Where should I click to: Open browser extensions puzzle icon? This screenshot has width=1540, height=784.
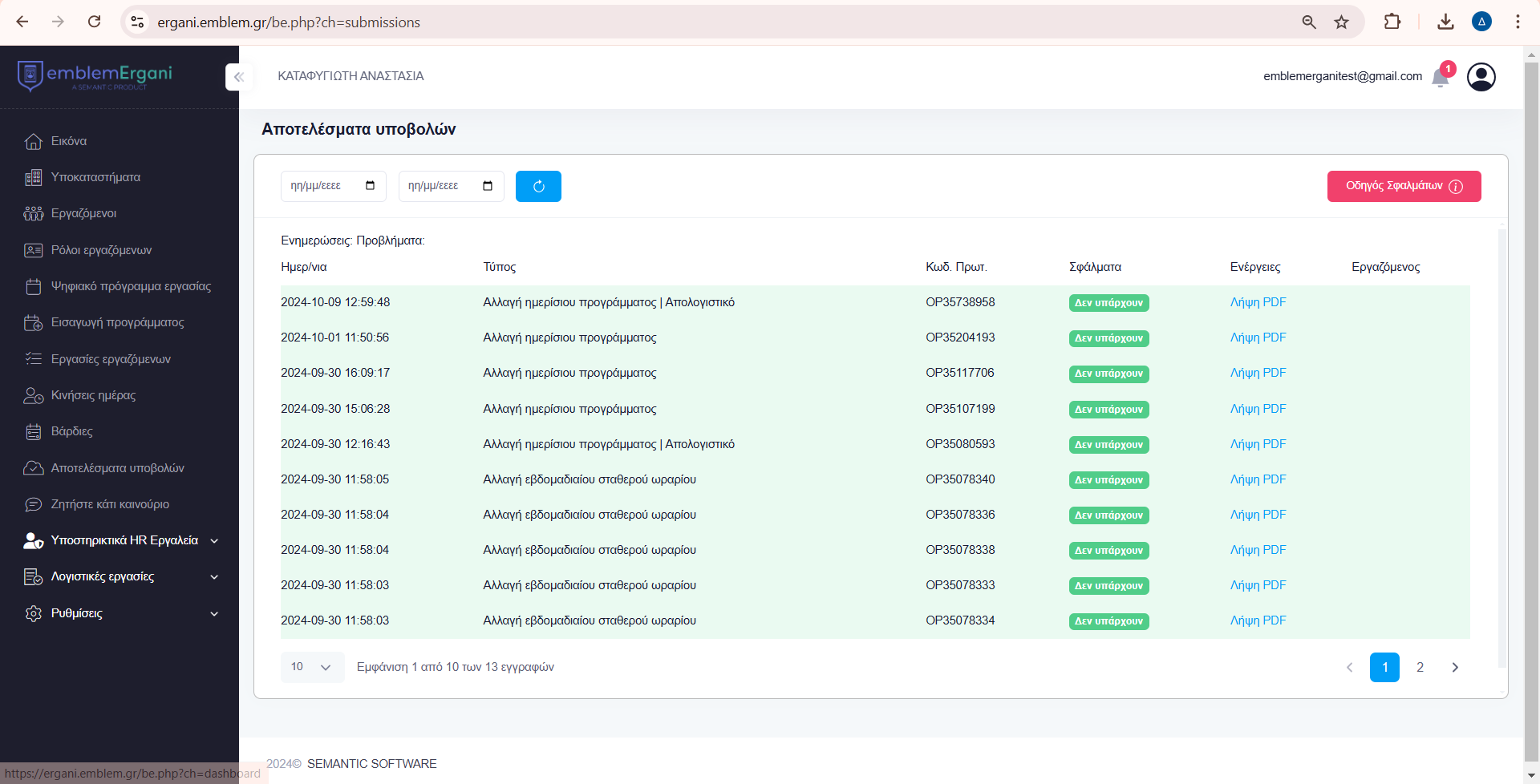pyautogui.click(x=1392, y=22)
